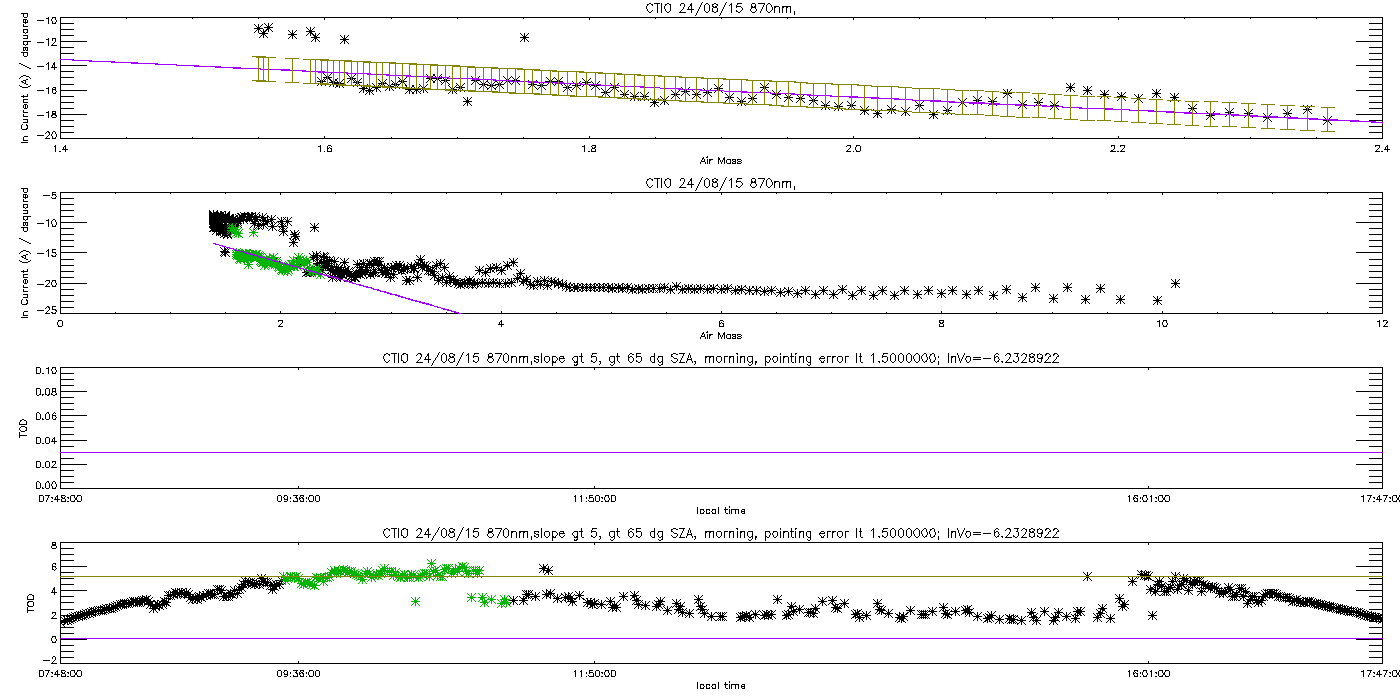Viewport: 1400px width, 700px height.
Task: Select the rightmost data star near air mass 10
Action: [x=1175, y=283]
